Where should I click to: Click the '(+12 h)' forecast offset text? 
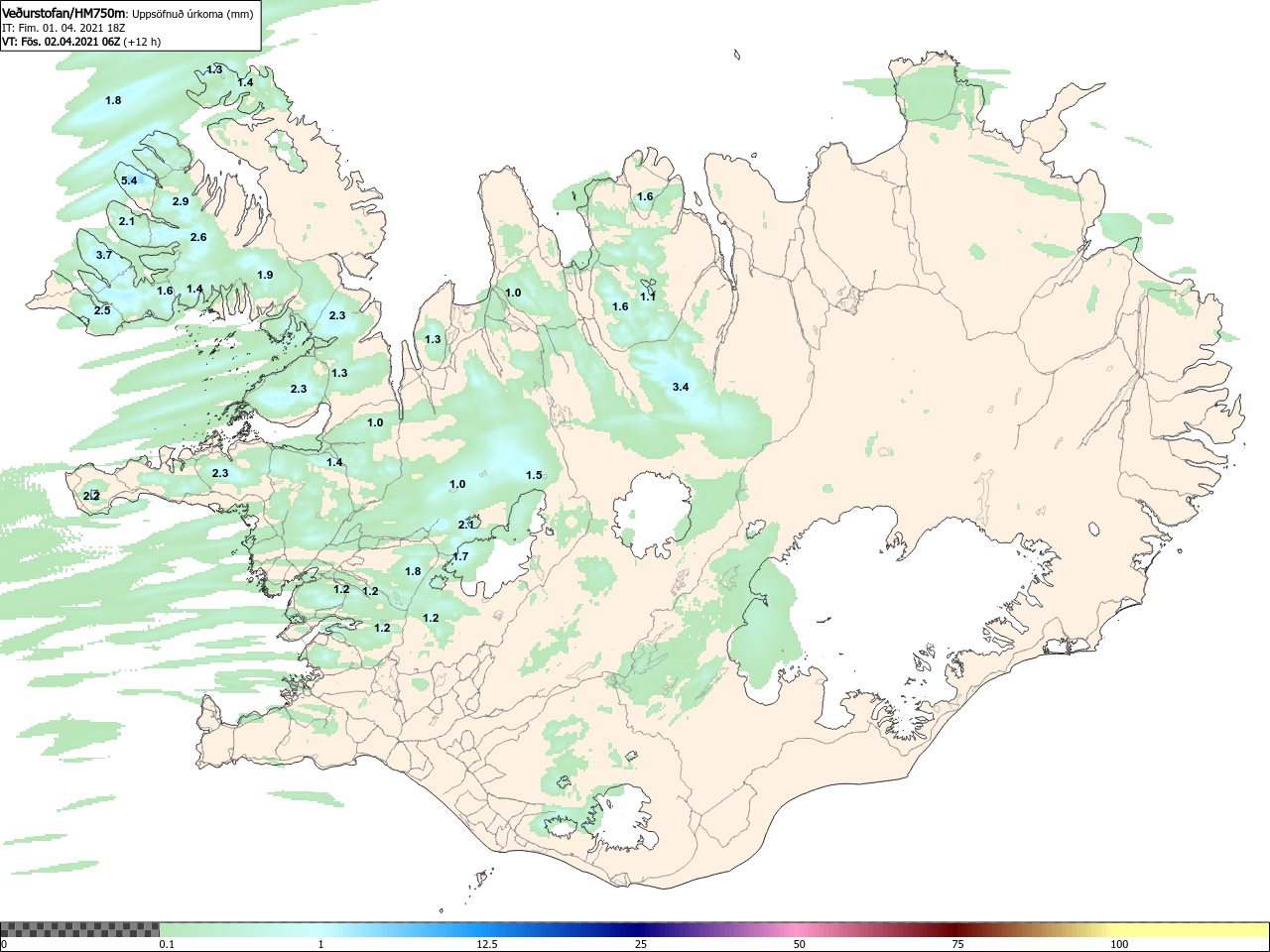142,42
